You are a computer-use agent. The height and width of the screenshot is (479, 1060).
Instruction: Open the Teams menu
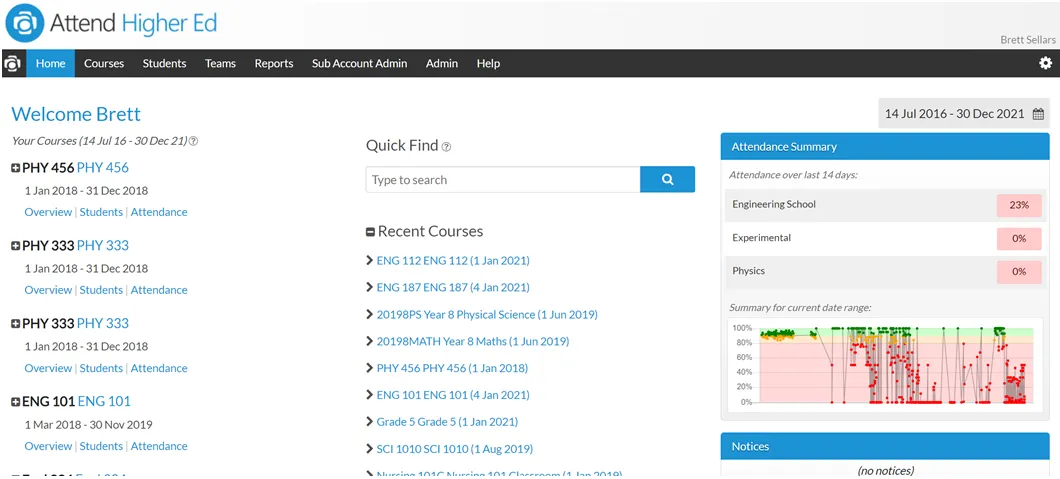point(220,64)
